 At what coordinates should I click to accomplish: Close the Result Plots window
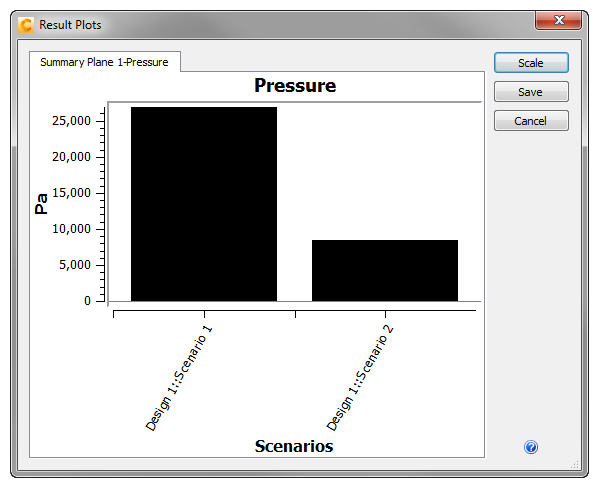[559, 20]
